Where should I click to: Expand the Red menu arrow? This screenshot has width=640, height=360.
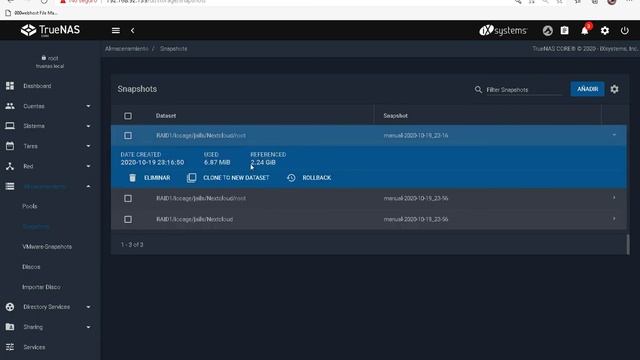[x=88, y=166]
